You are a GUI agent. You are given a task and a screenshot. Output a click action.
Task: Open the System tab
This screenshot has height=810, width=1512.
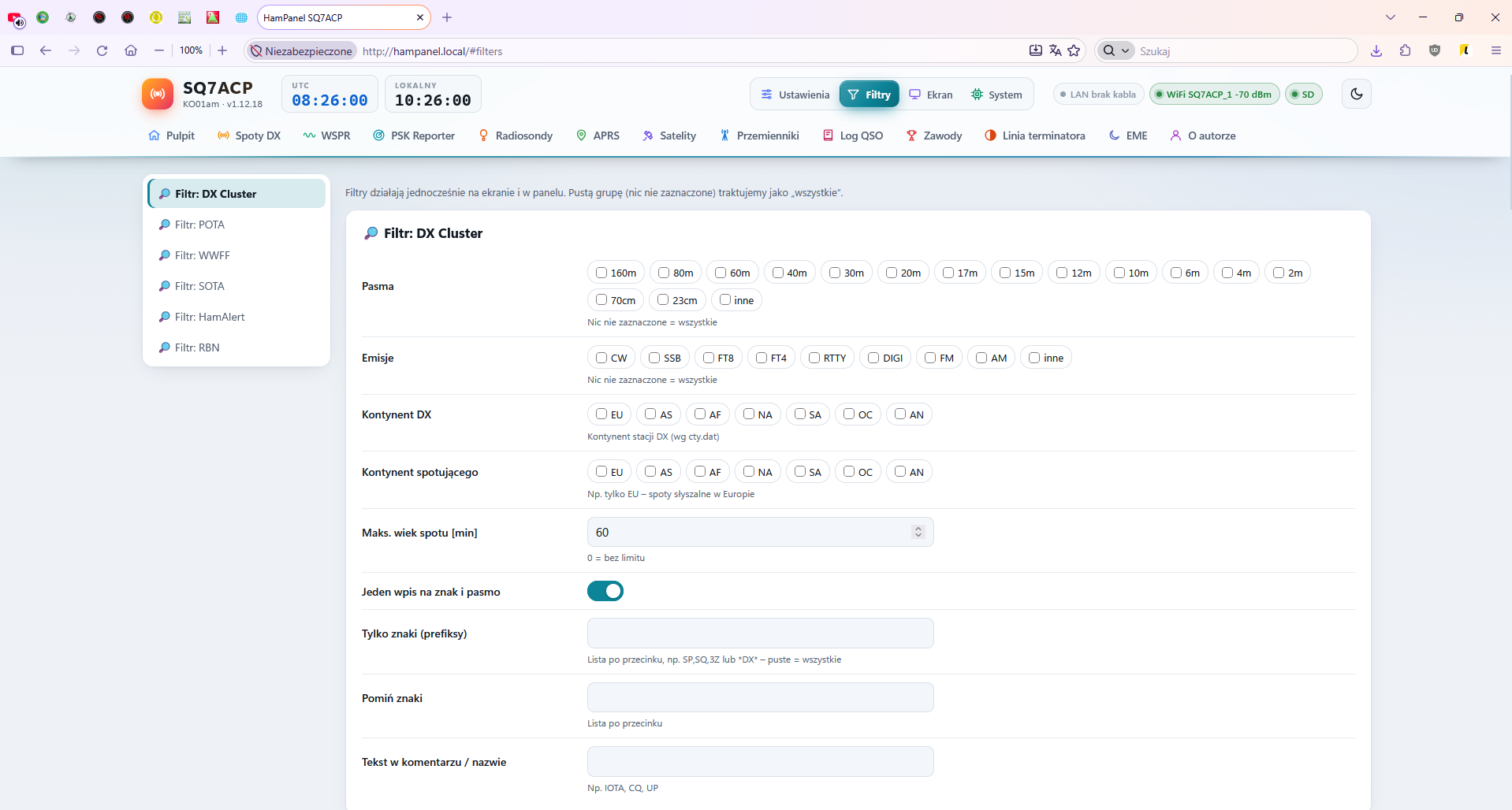(x=996, y=95)
